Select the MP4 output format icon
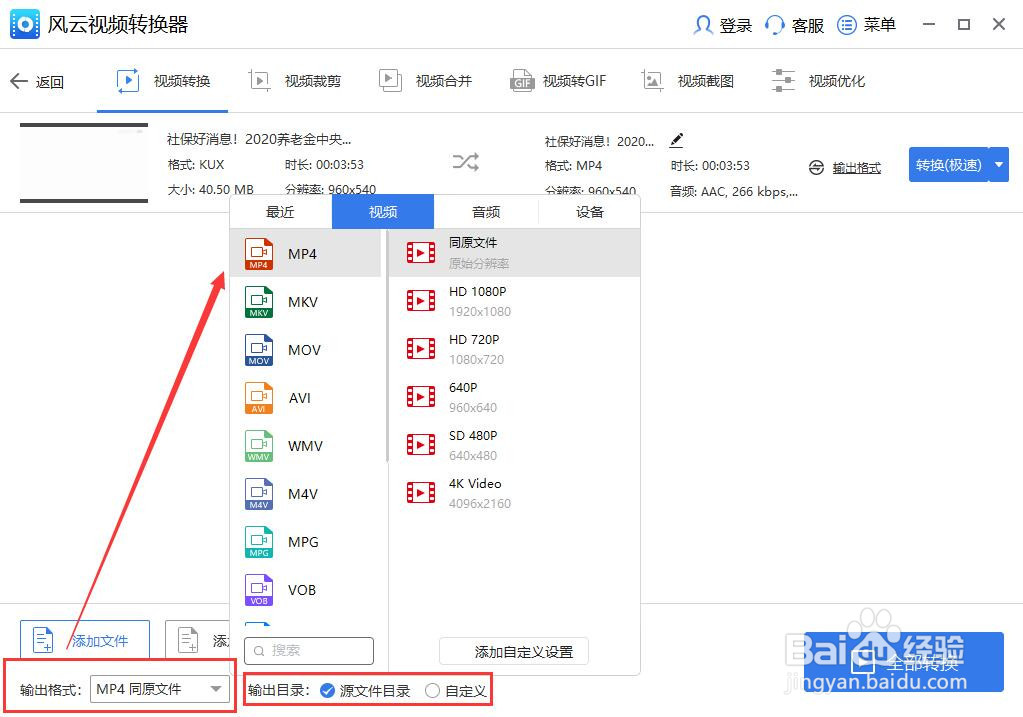The height and width of the screenshot is (717, 1023). pyautogui.click(x=258, y=253)
